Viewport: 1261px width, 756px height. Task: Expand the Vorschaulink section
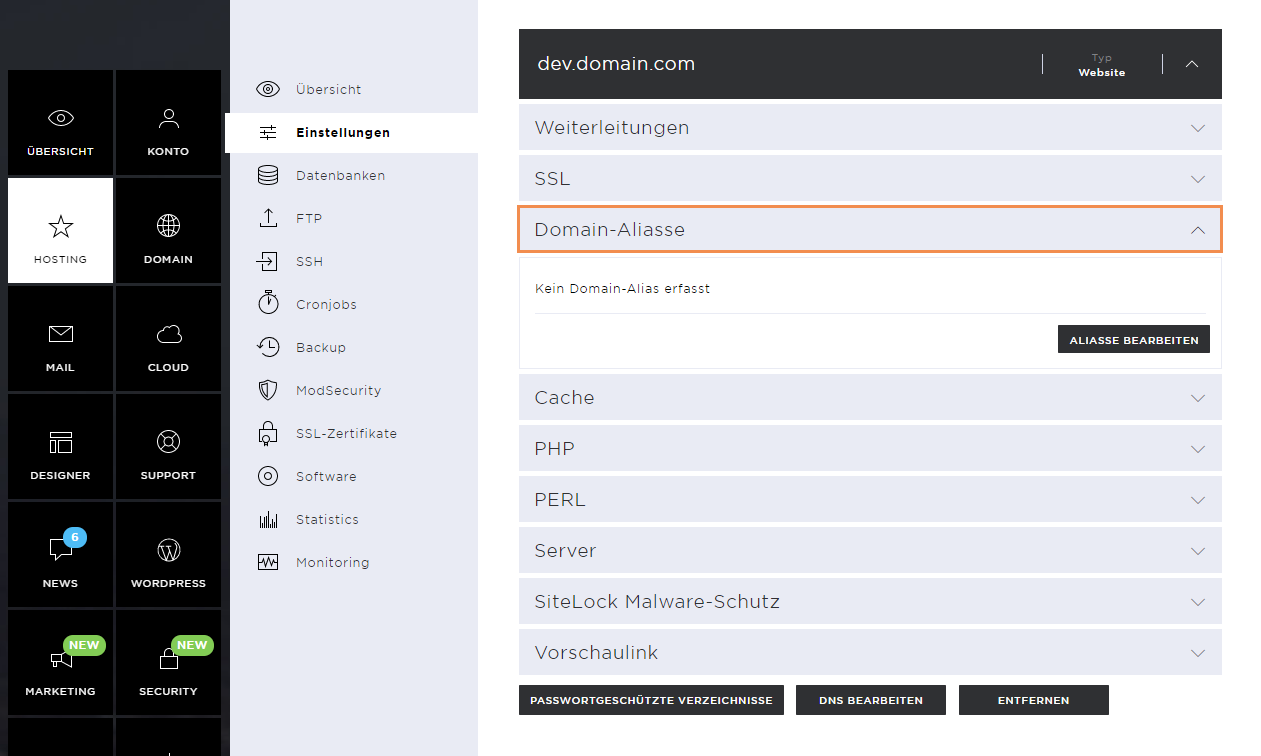(x=870, y=652)
